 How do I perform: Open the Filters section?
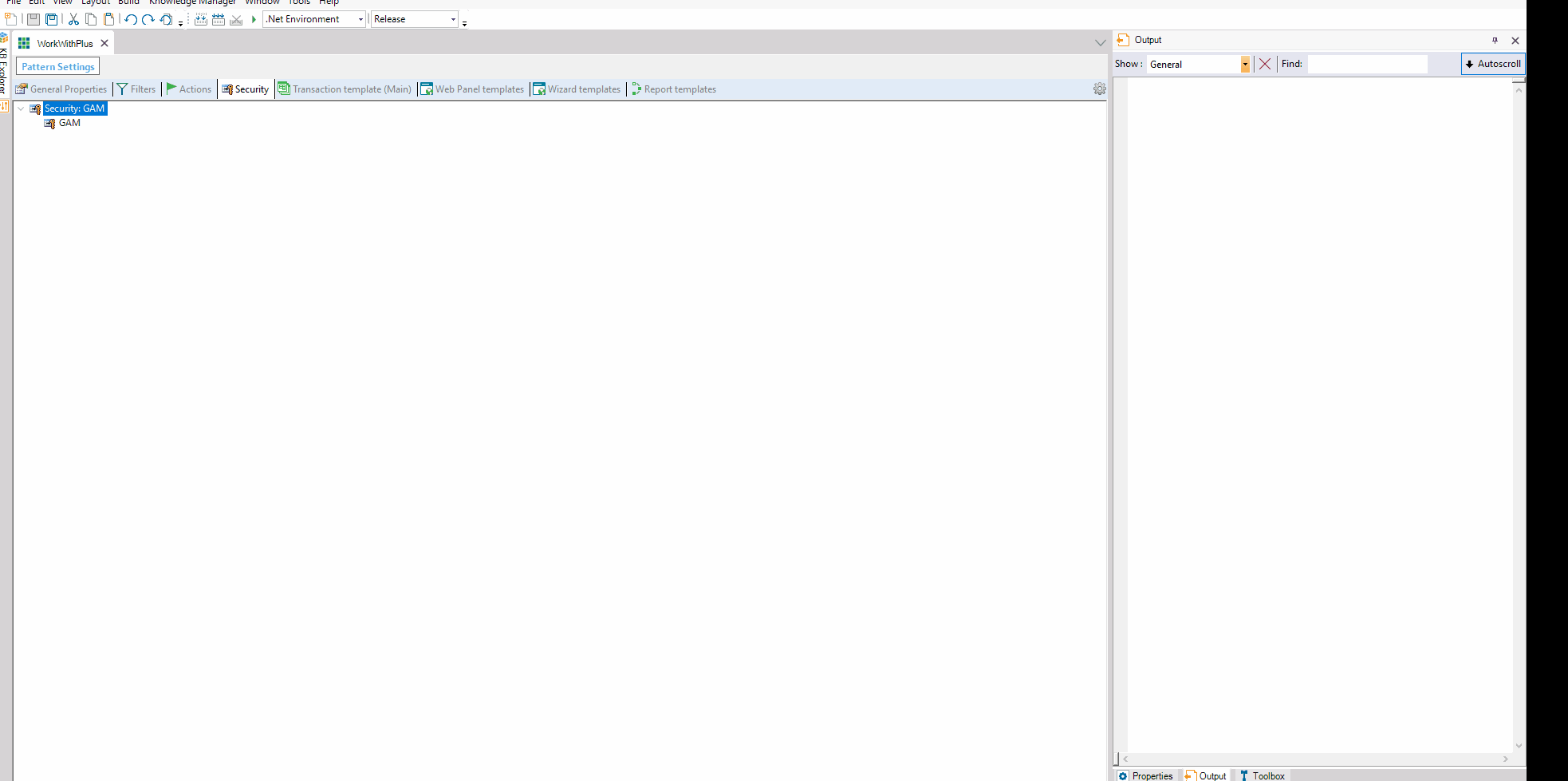(136, 89)
